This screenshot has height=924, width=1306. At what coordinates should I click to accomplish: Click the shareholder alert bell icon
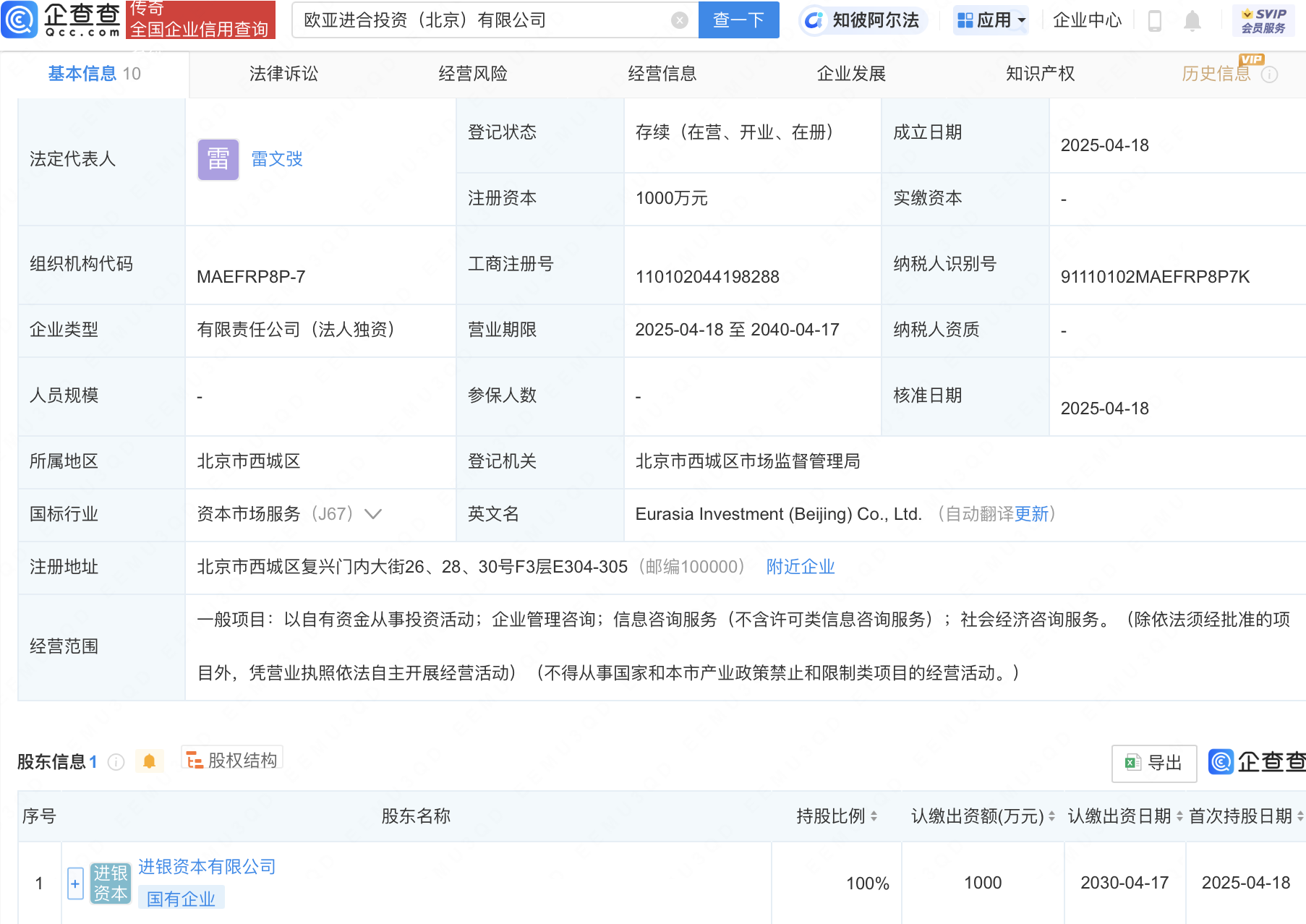150,761
